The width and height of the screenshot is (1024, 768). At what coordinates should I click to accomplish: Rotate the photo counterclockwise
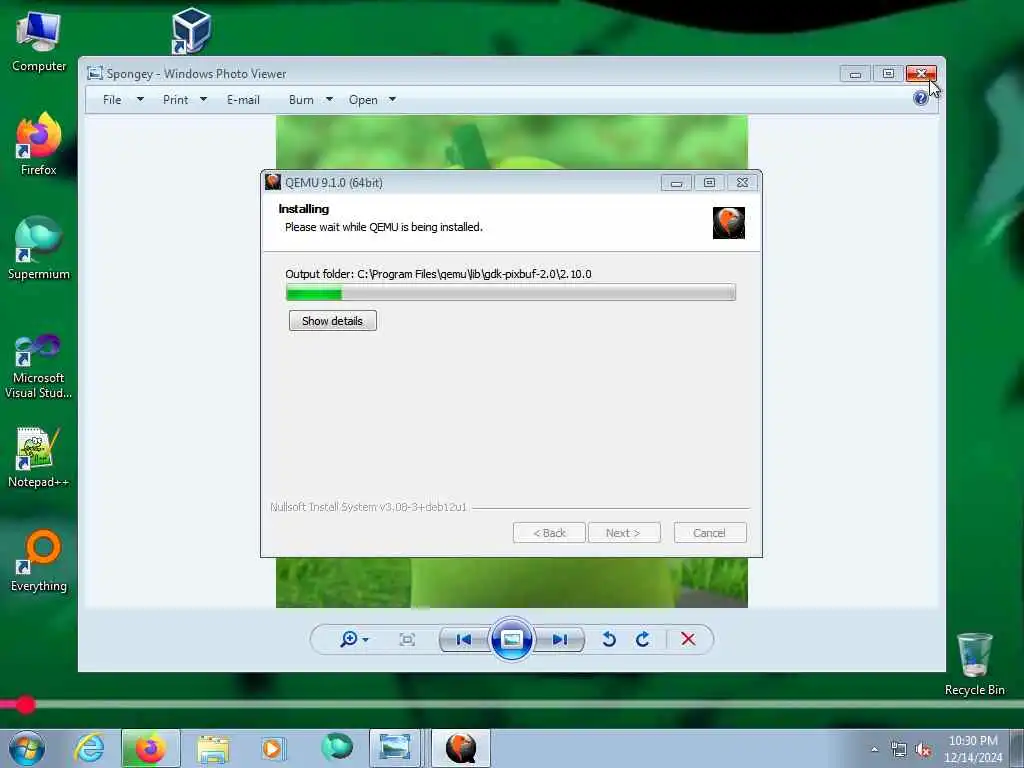pos(609,639)
